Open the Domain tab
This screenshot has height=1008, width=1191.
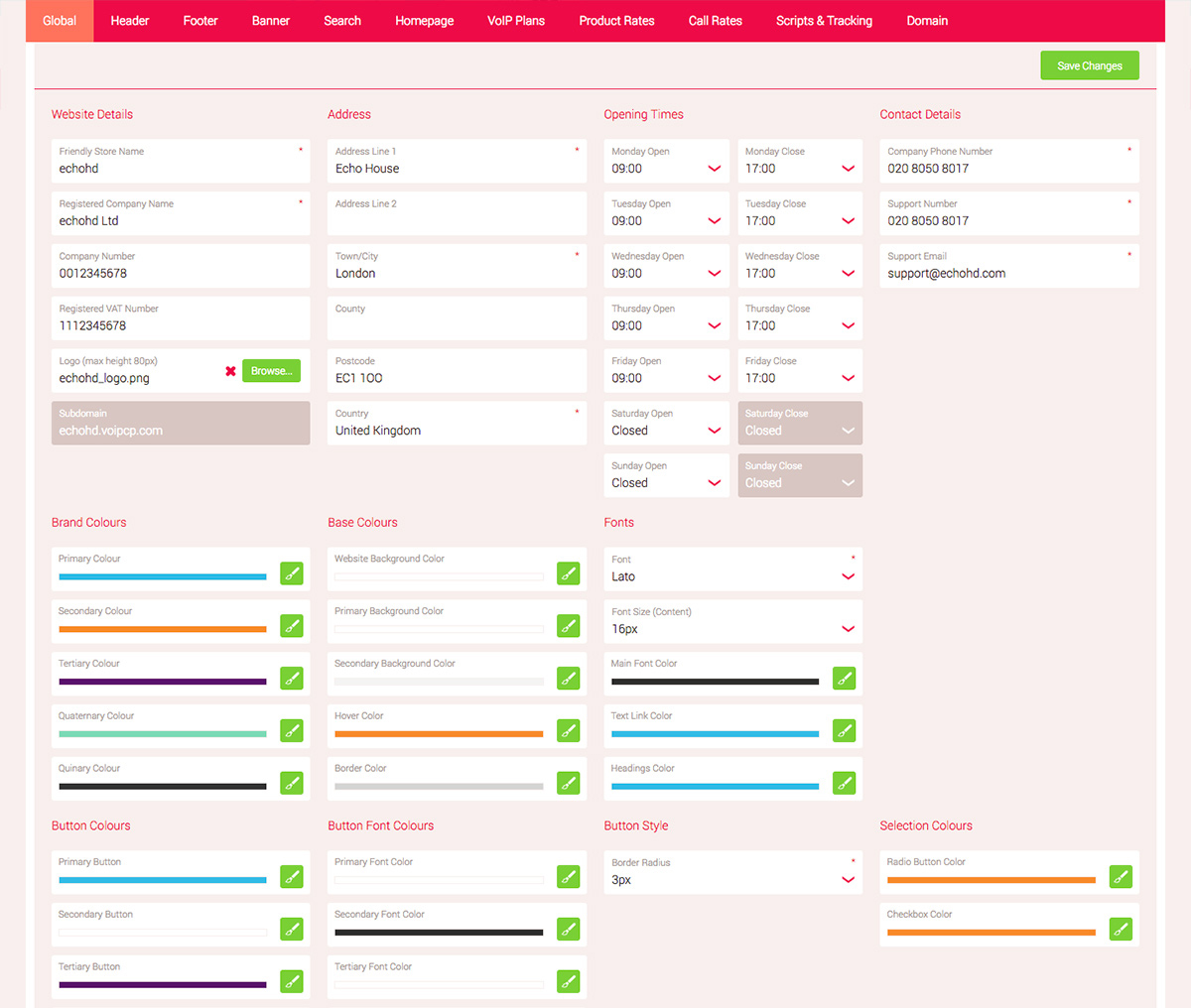click(x=927, y=21)
